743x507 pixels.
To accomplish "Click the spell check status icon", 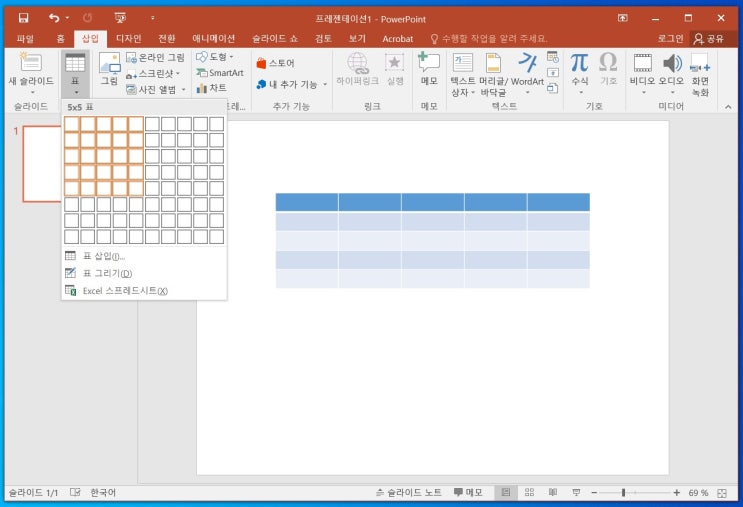I will pyautogui.click(x=75, y=492).
